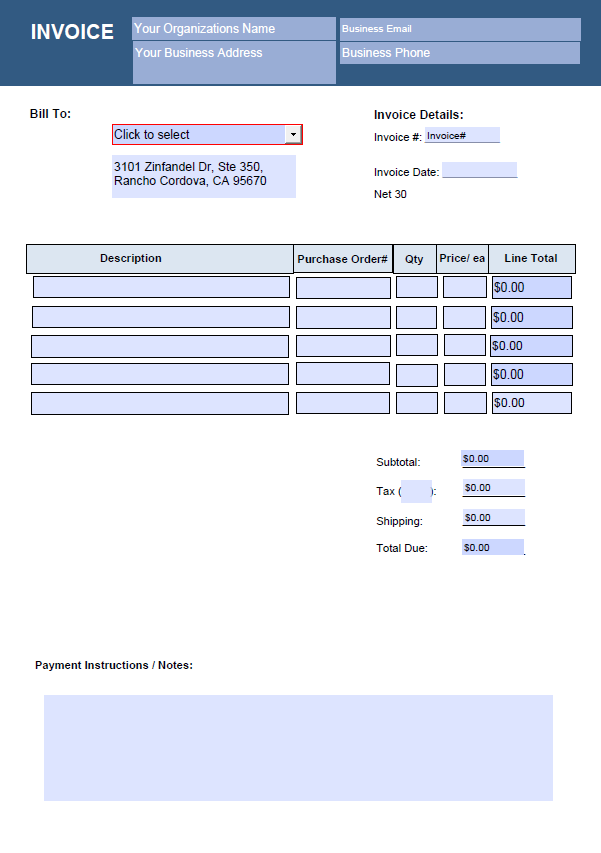Image resolution: width=601 pixels, height=853 pixels.
Task: Click the Net 30 terms text
Action: pos(390,194)
